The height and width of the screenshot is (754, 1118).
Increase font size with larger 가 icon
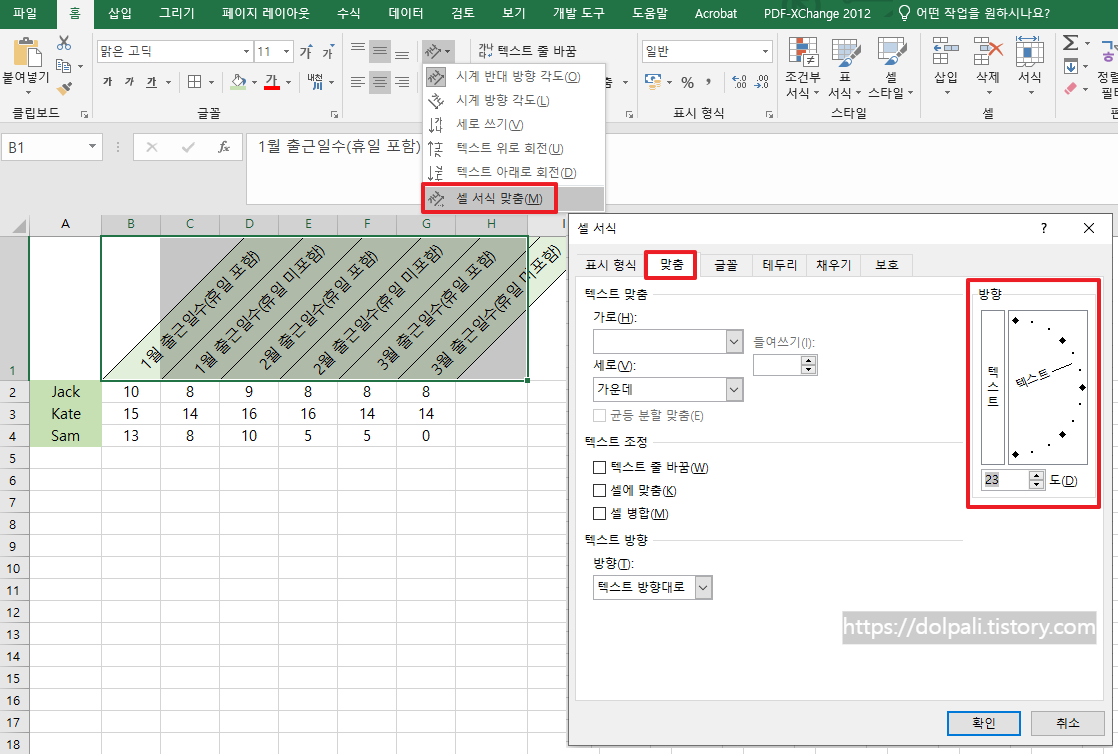tap(306, 51)
